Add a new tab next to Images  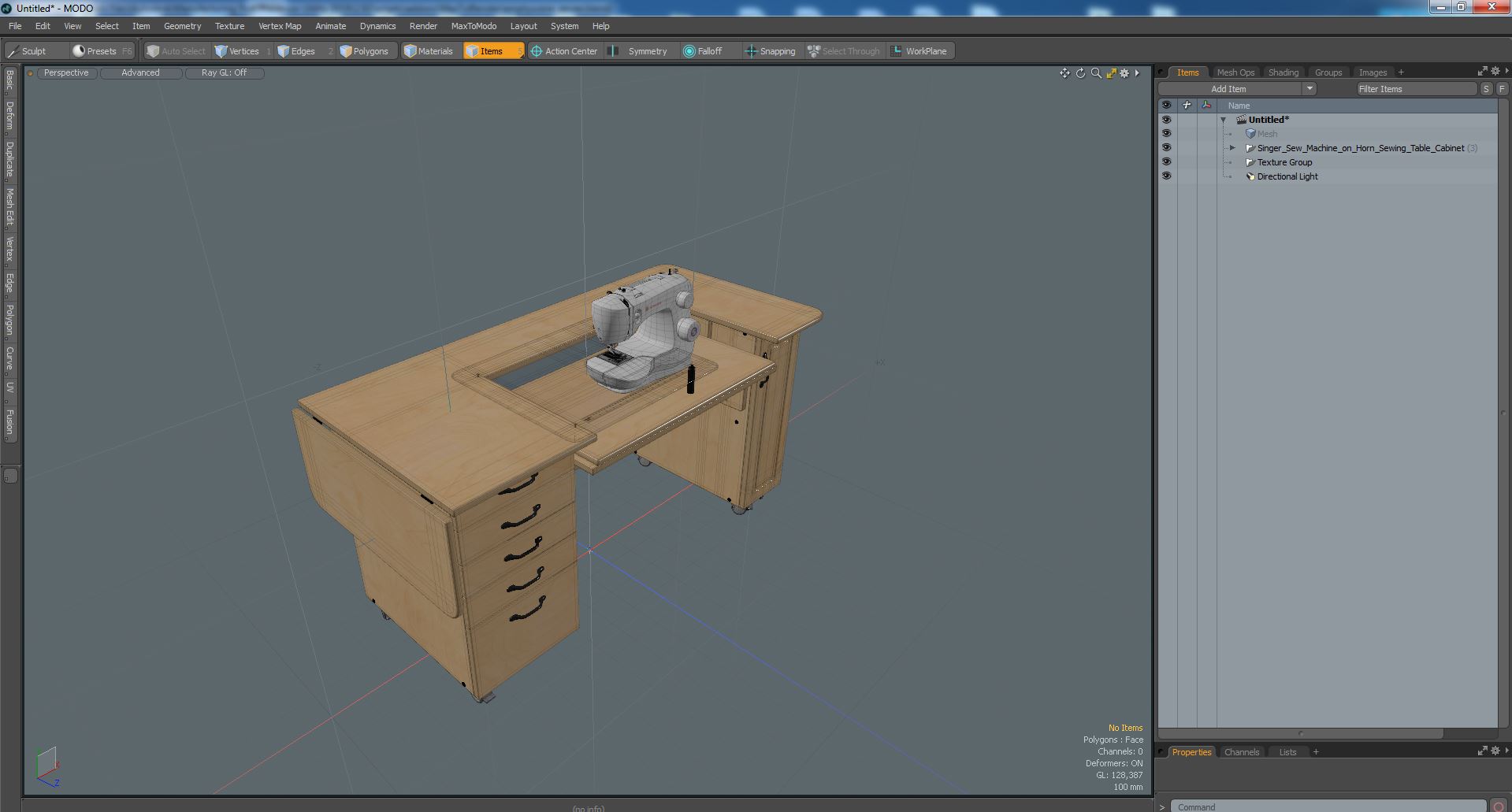click(1401, 72)
